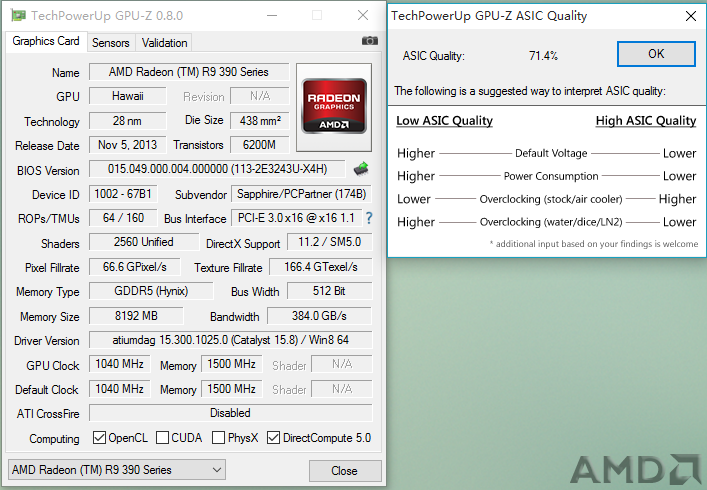Click the Bus Width field 512 Bit
The width and height of the screenshot is (707, 490).
[x=330, y=291]
